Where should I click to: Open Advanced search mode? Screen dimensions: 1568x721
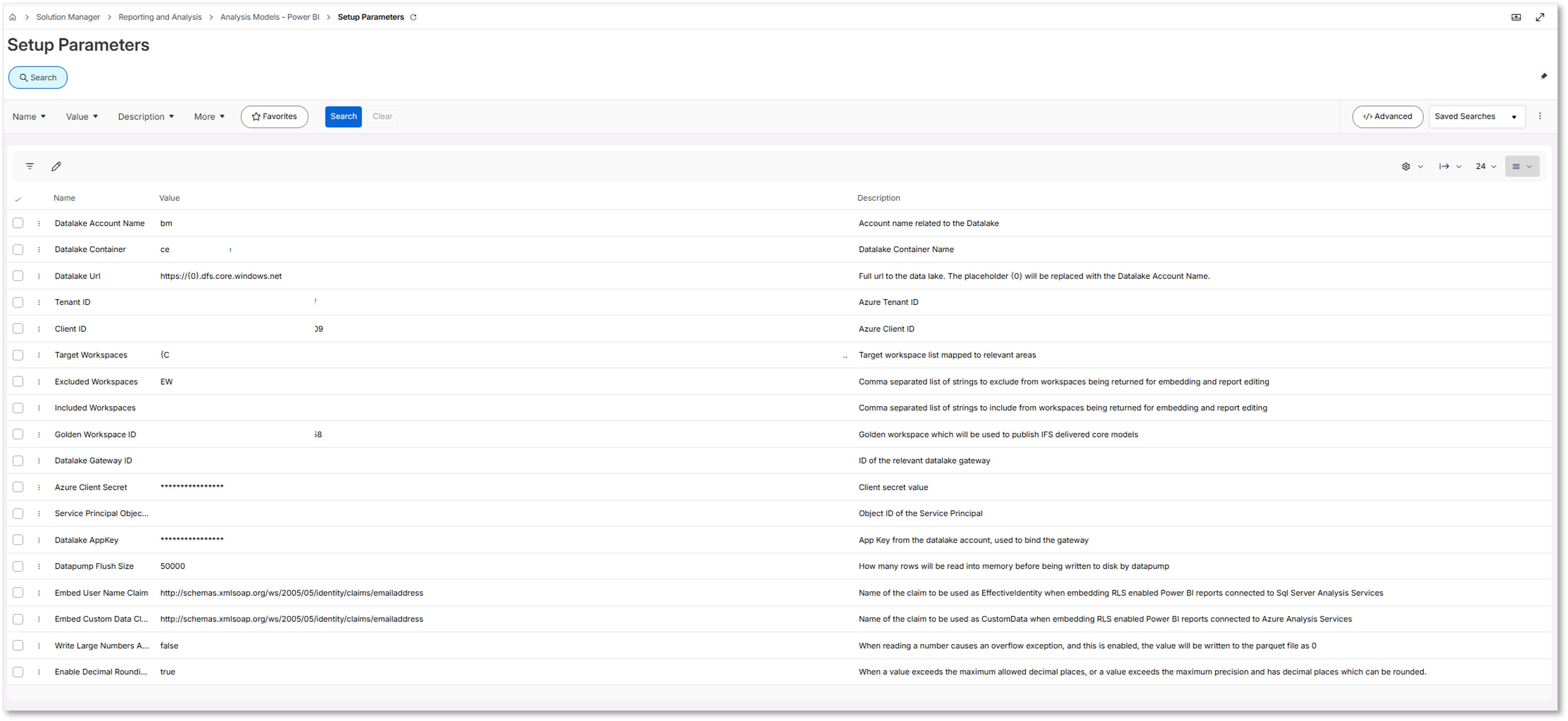point(1387,116)
